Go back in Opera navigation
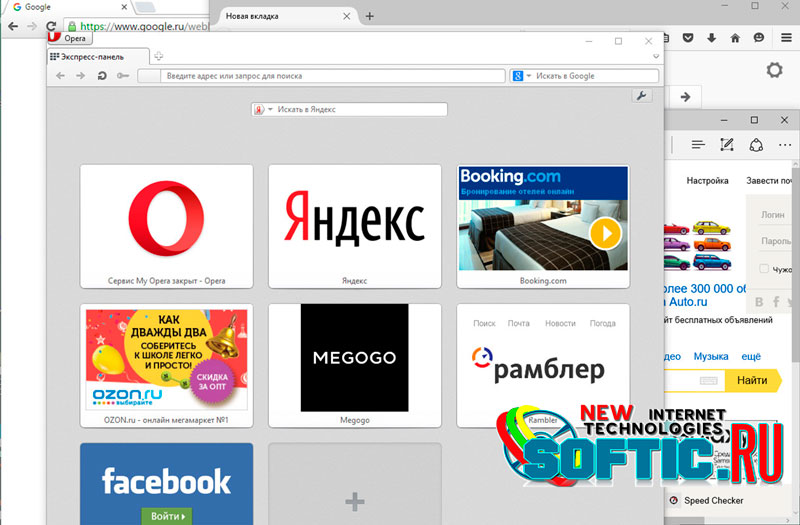The image size is (800, 525). pos(61,76)
